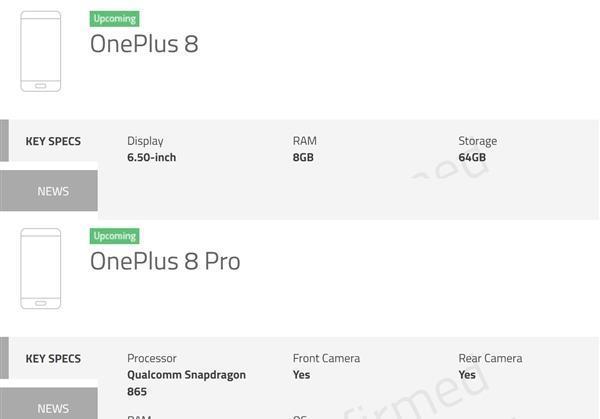Click the Upcoming badge above OnePlus 8 Pro

pyautogui.click(x=115, y=236)
